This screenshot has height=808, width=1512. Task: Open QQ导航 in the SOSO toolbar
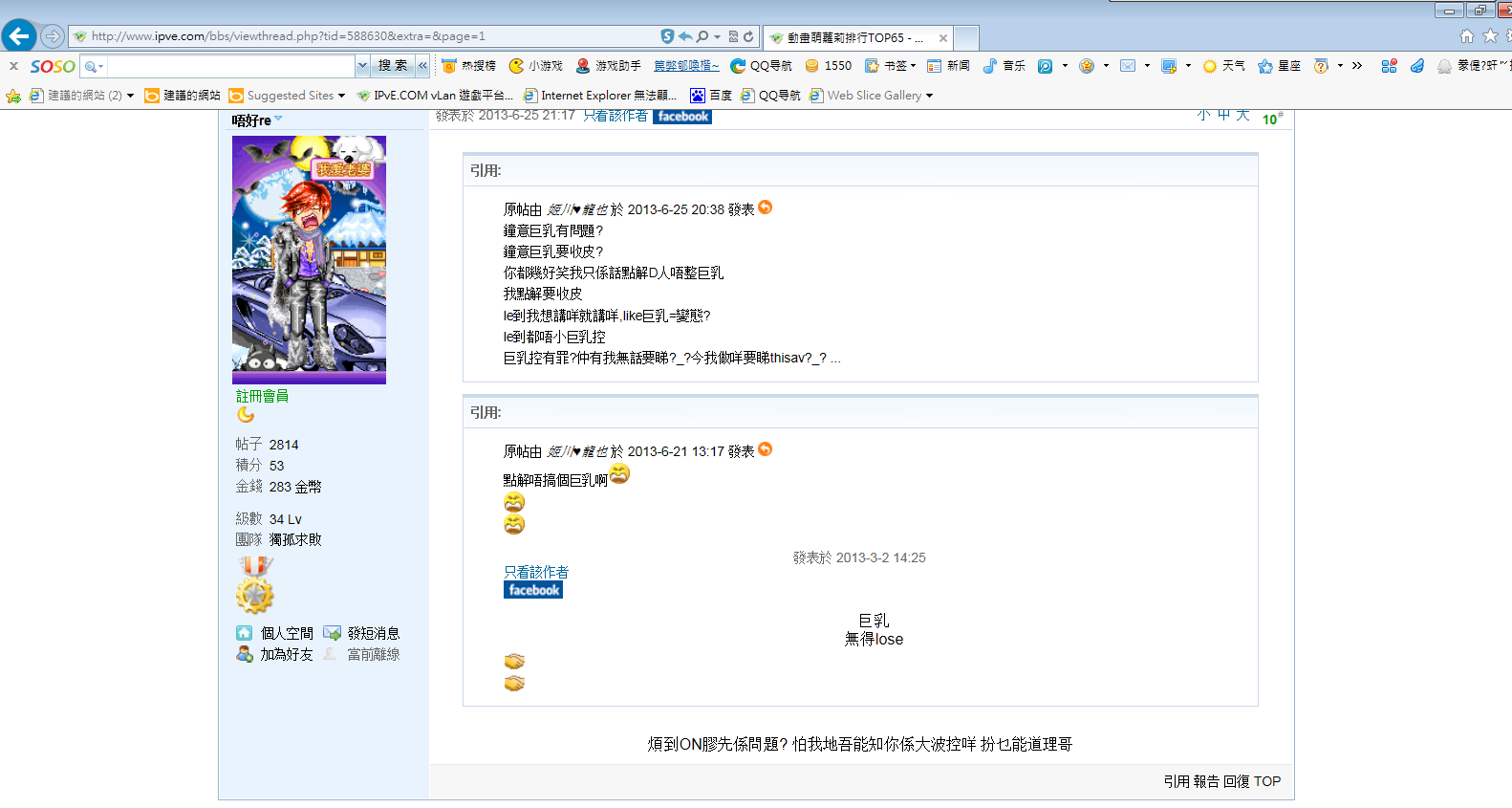coord(762,66)
